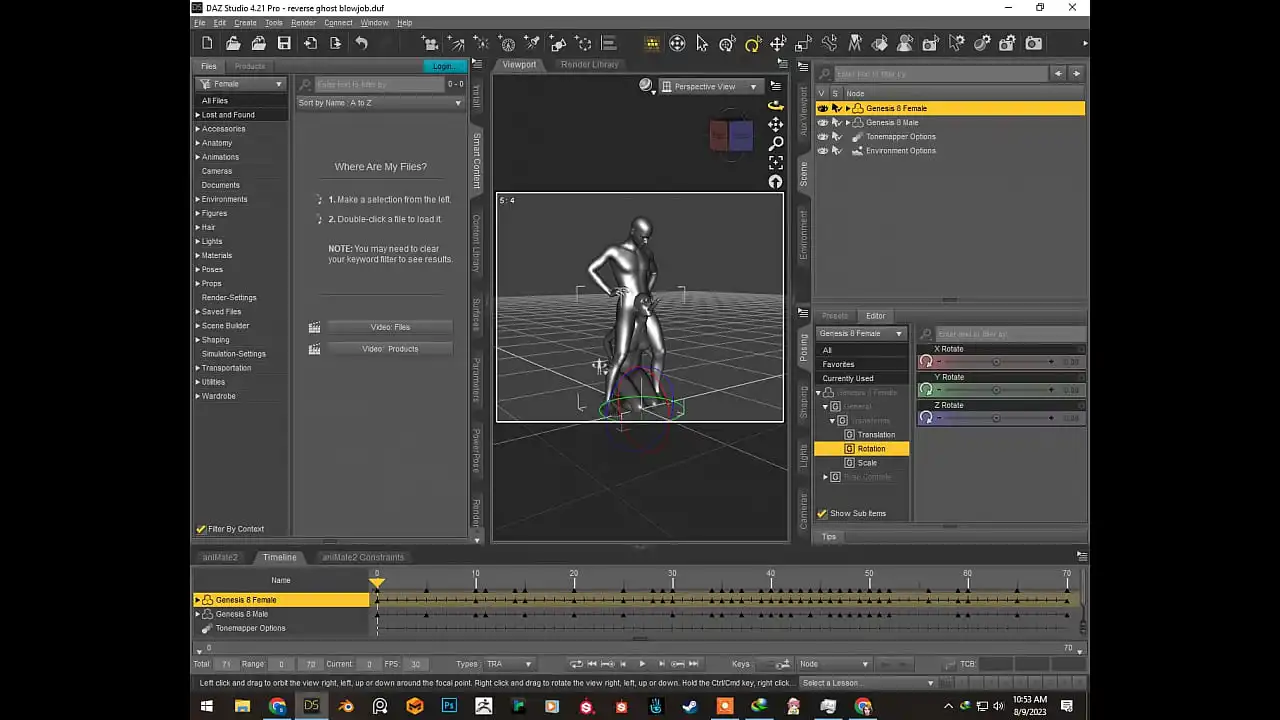Screen dimensions: 1280x720
Task: Open the Render menu
Action: (303, 22)
